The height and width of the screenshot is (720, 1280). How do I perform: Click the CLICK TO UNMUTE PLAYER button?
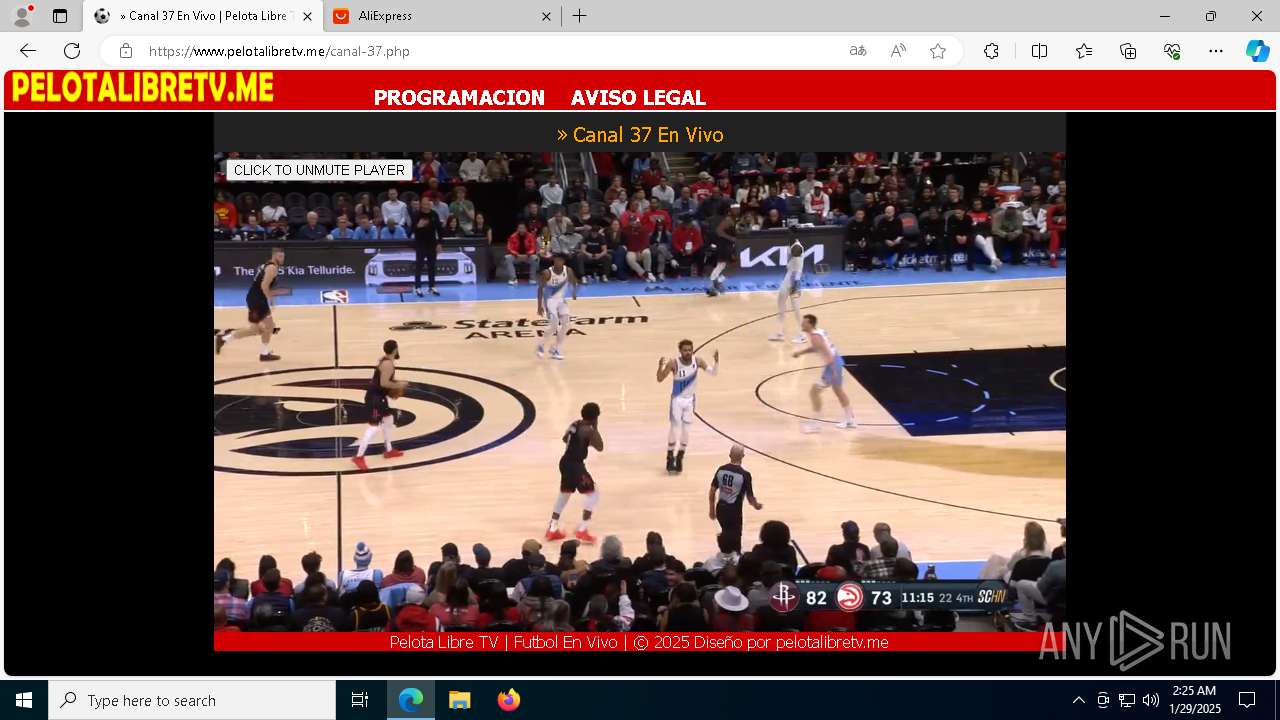[x=319, y=170]
